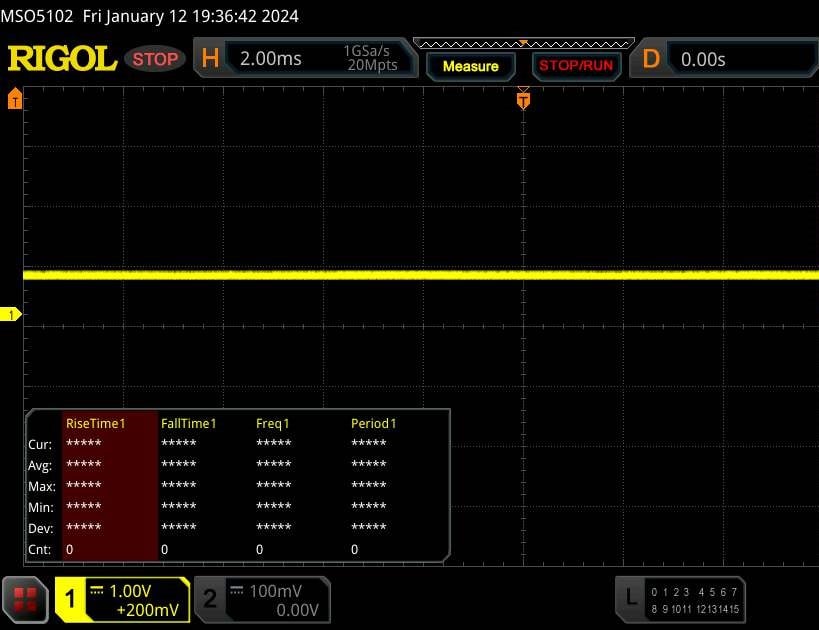
Task: Click the Min: row label
Action: coord(41,507)
